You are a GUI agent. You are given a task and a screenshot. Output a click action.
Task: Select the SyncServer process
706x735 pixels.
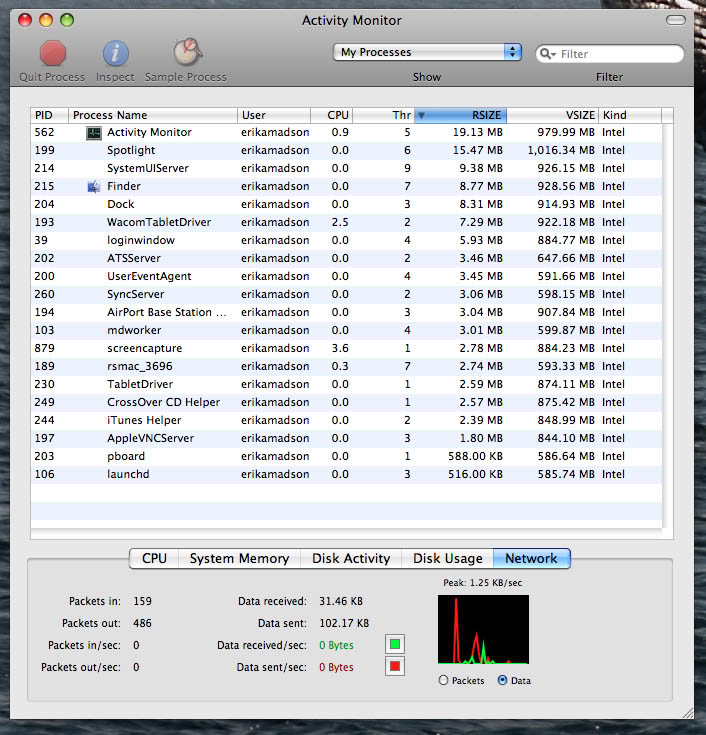pyautogui.click(x=346, y=294)
